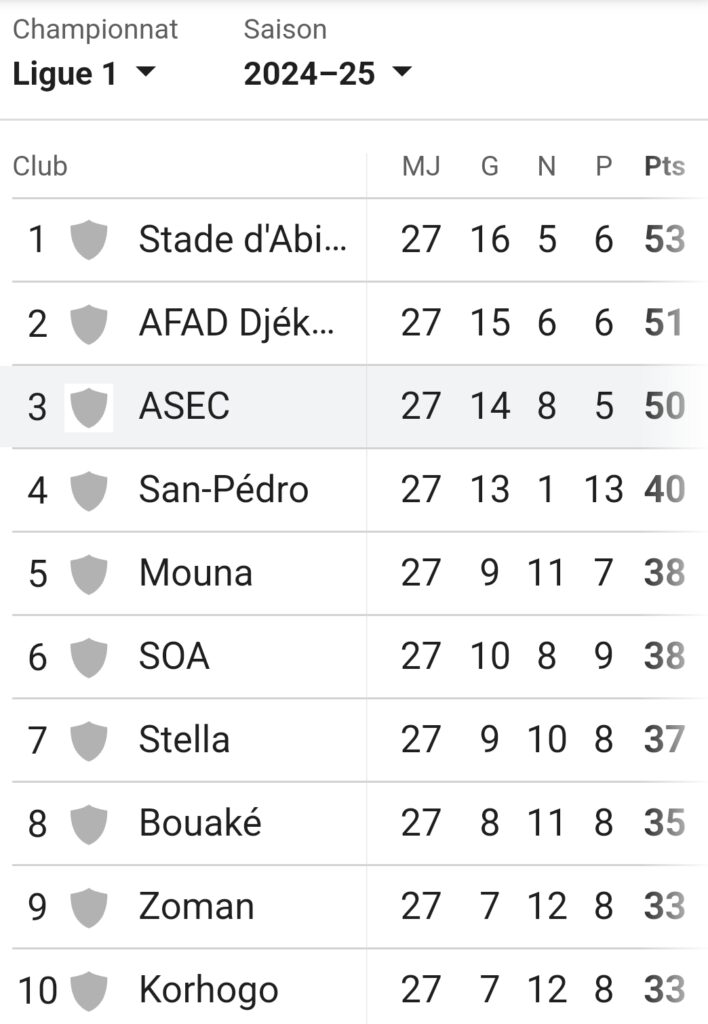Open the Korhogo team name link

click(x=209, y=990)
